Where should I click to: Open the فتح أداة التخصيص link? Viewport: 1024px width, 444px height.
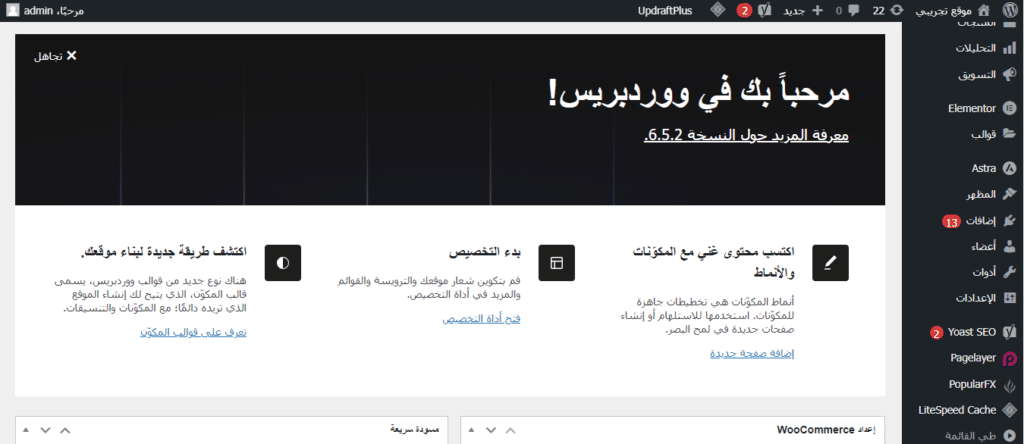coord(481,319)
